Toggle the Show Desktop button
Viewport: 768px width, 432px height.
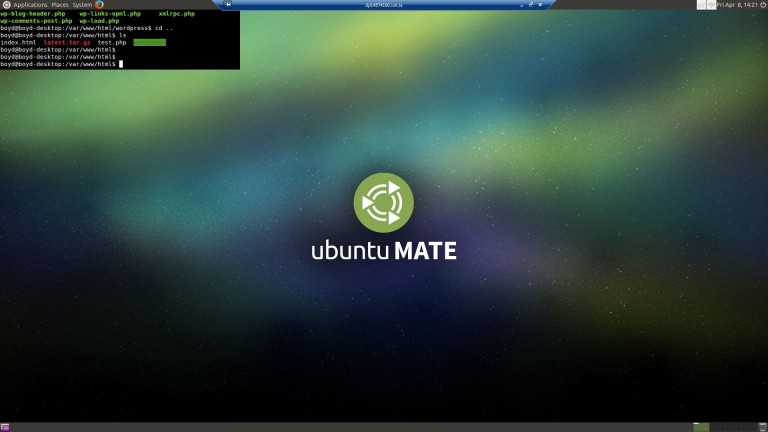[x=5, y=427]
